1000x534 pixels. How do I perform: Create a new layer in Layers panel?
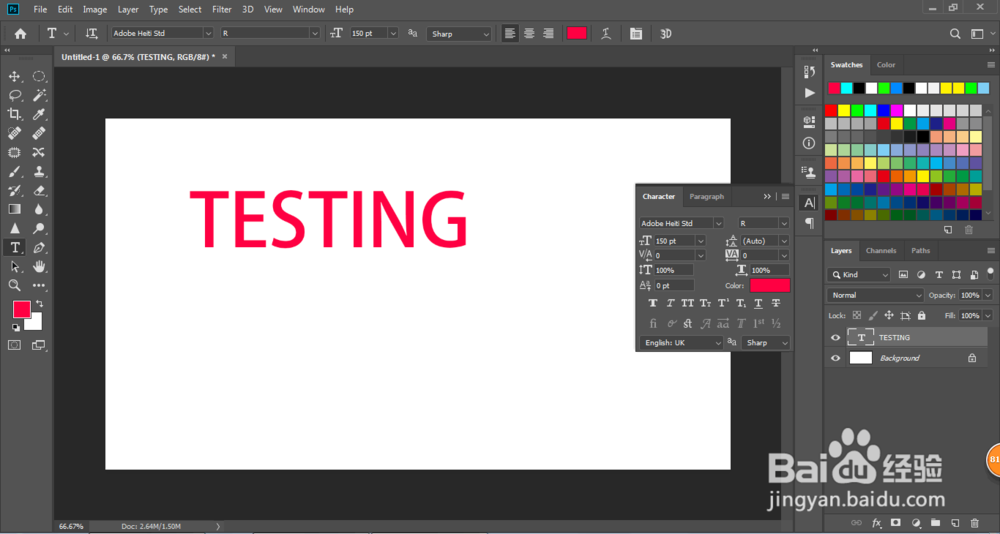point(955,523)
